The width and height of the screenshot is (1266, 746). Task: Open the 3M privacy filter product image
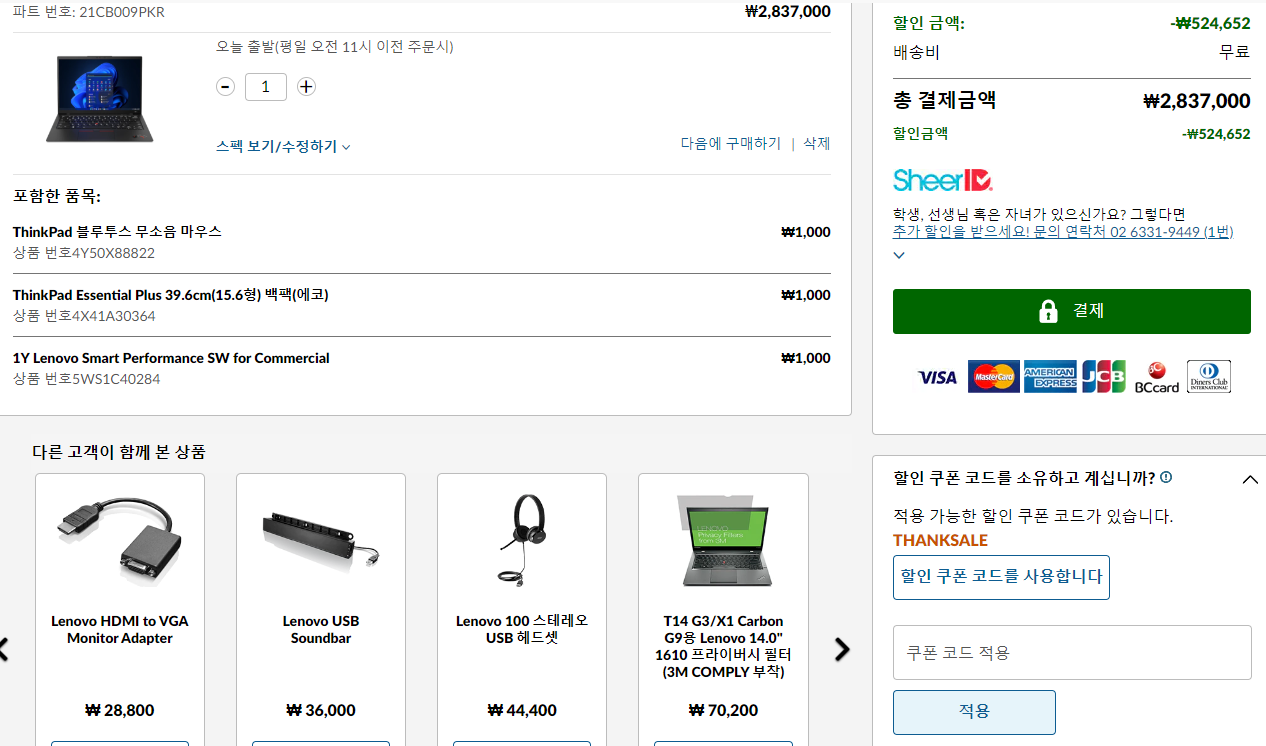(x=723, y=540)
